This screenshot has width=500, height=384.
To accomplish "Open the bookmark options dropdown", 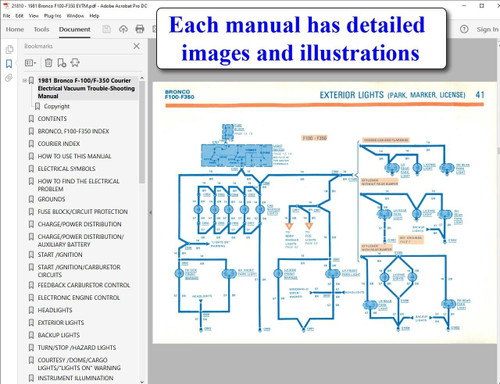I will pyautogui.click(x=30, y=63).
